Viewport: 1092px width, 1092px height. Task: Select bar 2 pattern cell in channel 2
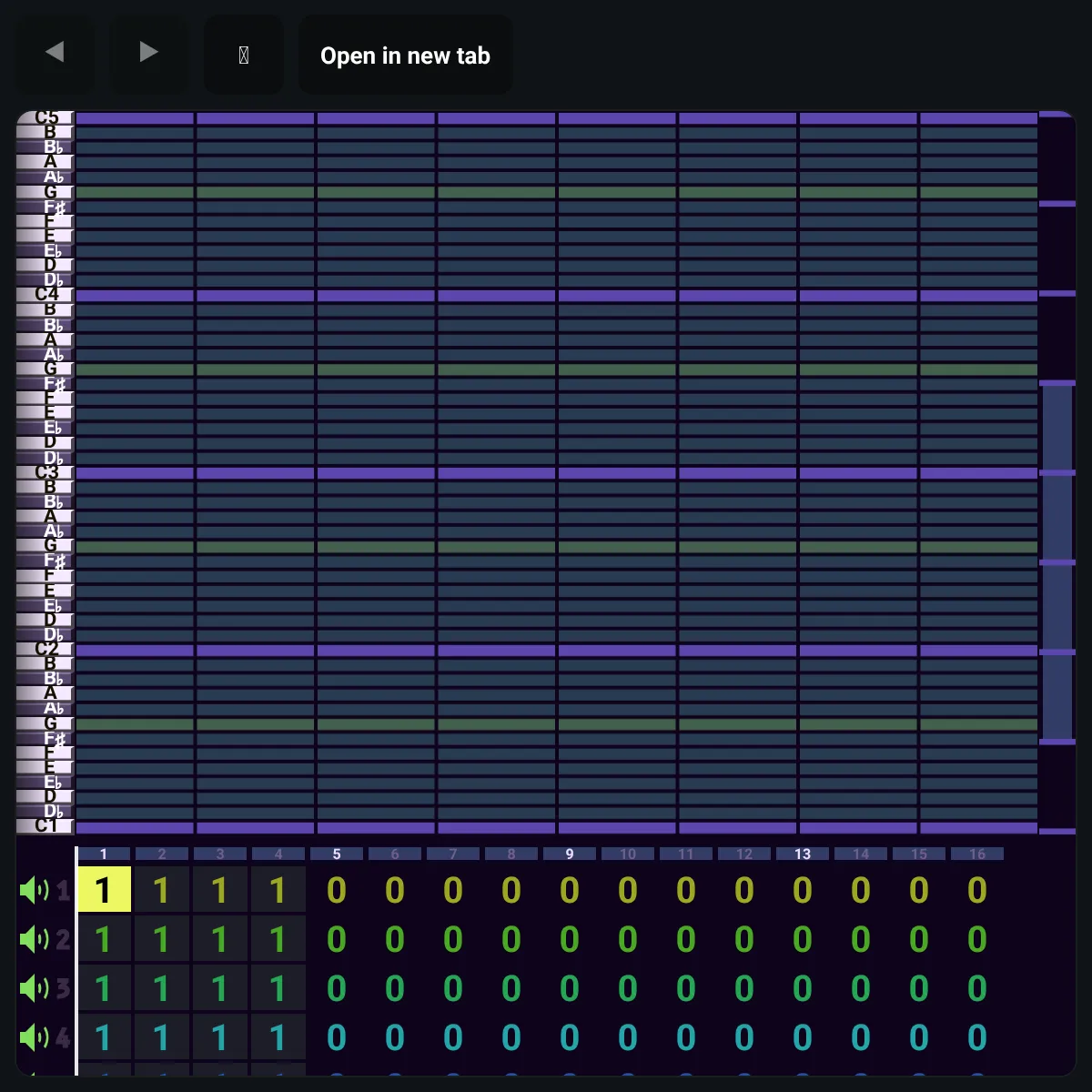point(162,938)
